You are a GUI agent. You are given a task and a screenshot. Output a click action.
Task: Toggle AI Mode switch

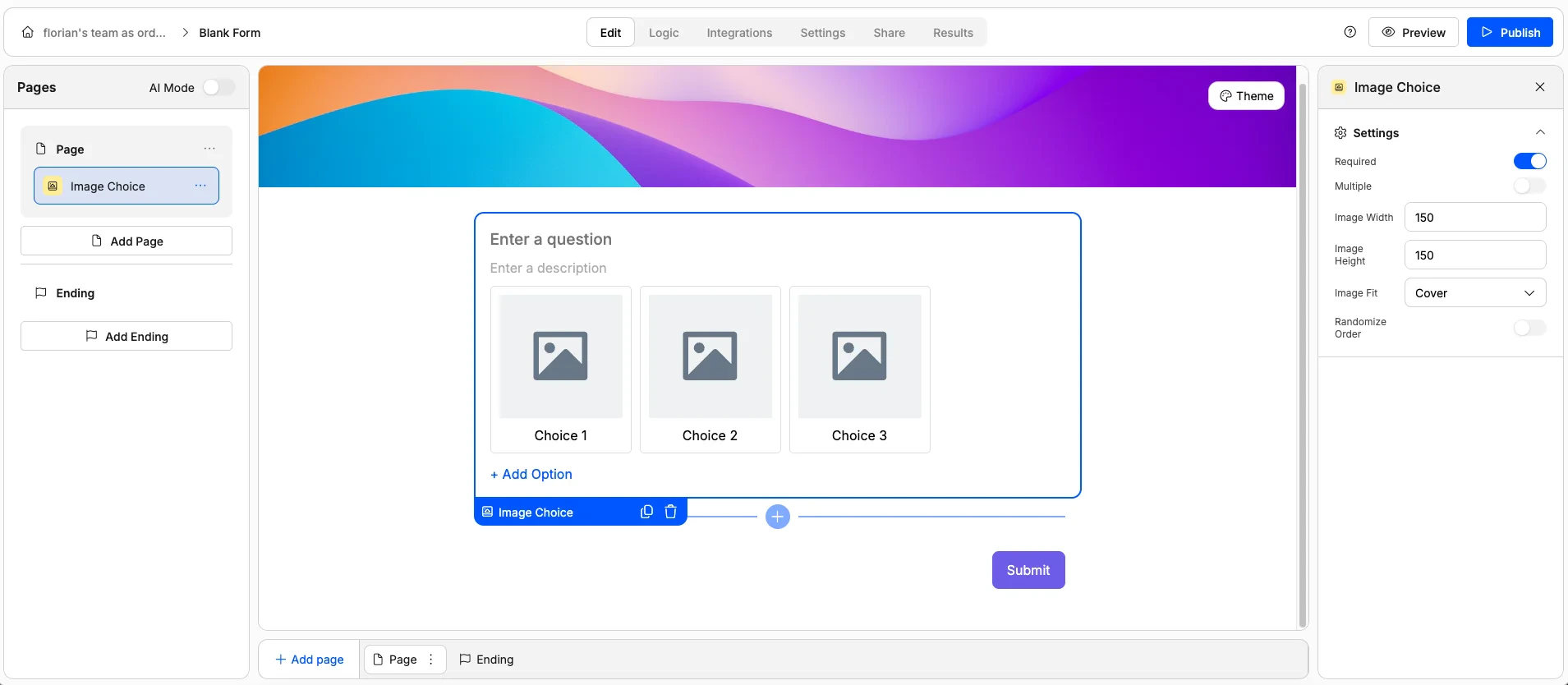pyautogui.click(x=218, y=87)
